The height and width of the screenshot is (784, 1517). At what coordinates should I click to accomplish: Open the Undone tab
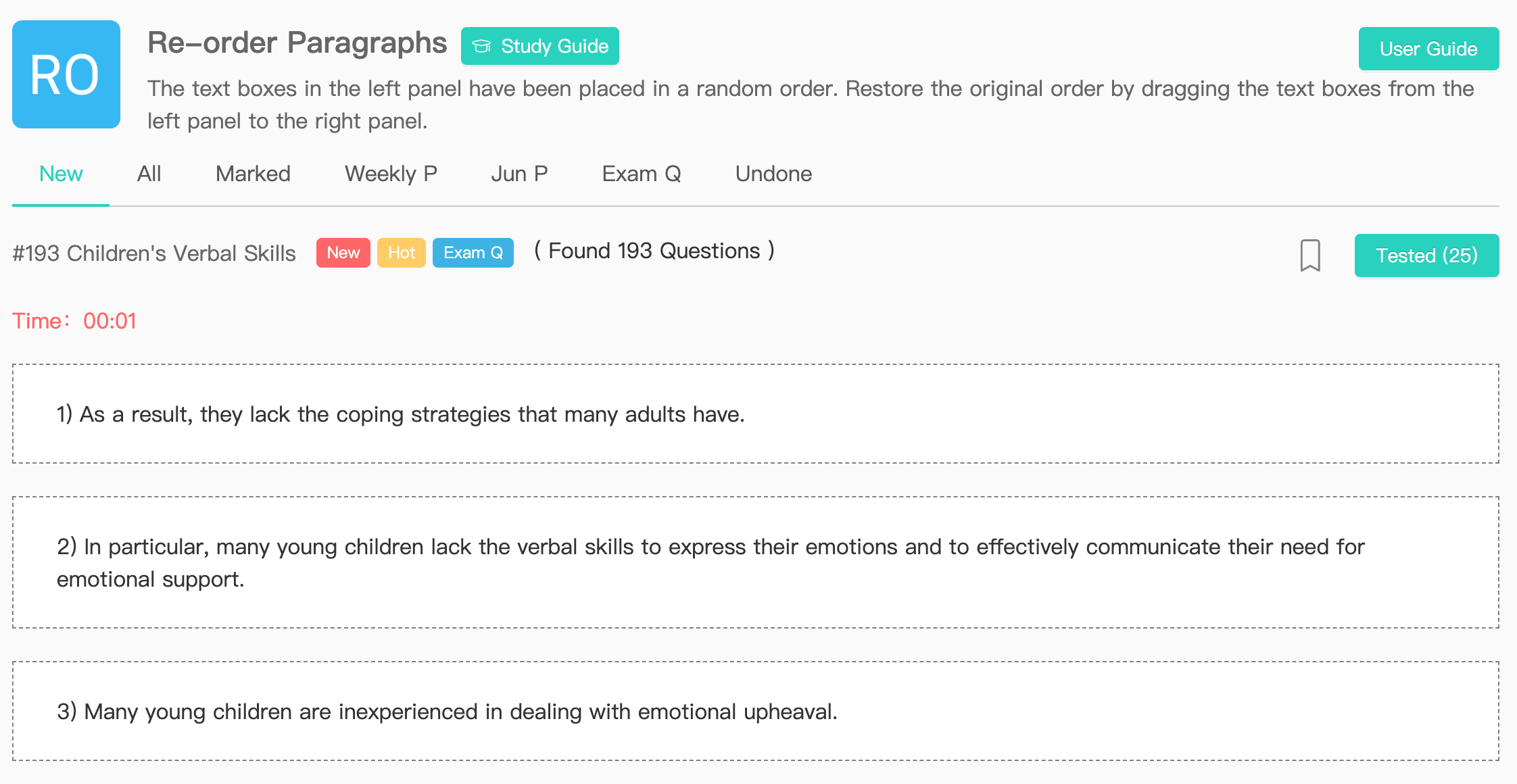(773, 174)
